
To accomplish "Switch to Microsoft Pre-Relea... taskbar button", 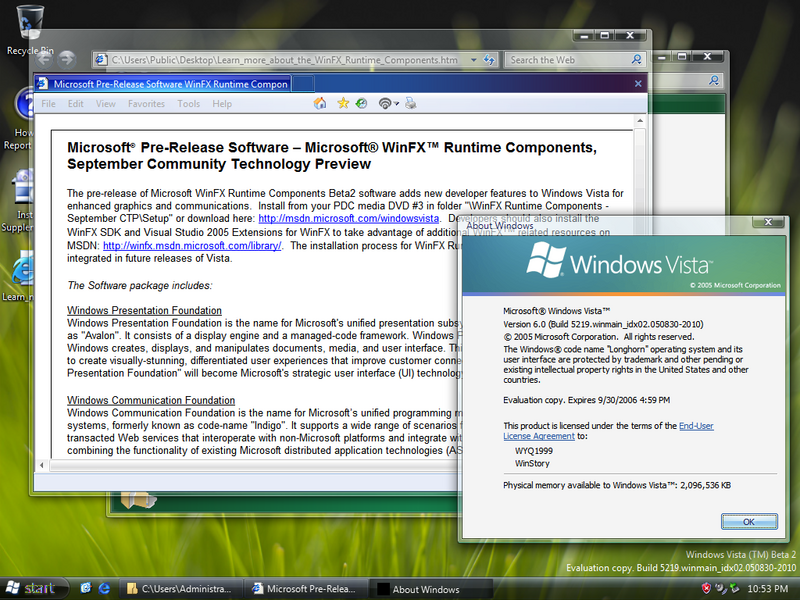I will (x=305, y=589).
